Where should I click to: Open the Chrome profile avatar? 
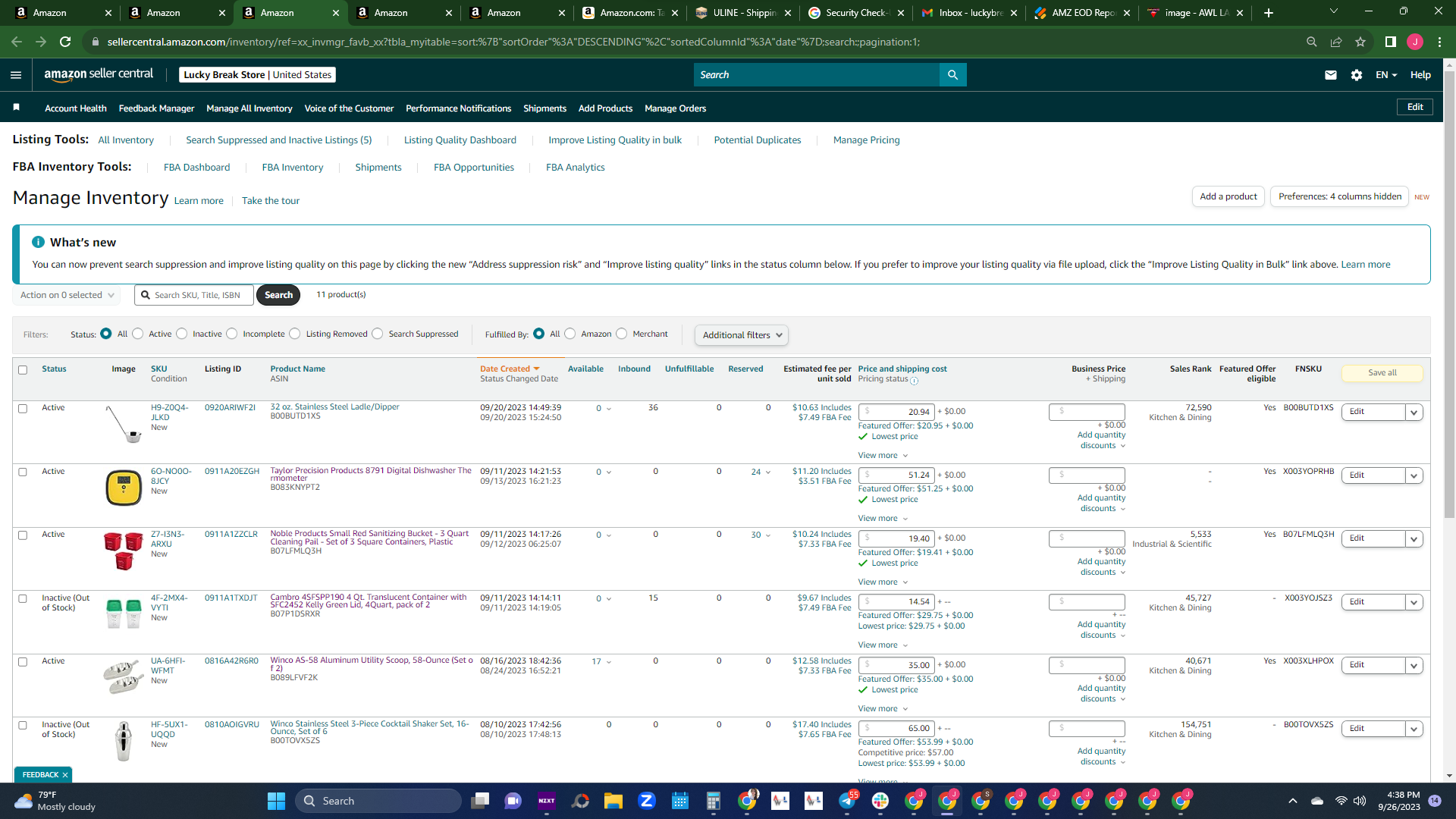point(1415,42)
